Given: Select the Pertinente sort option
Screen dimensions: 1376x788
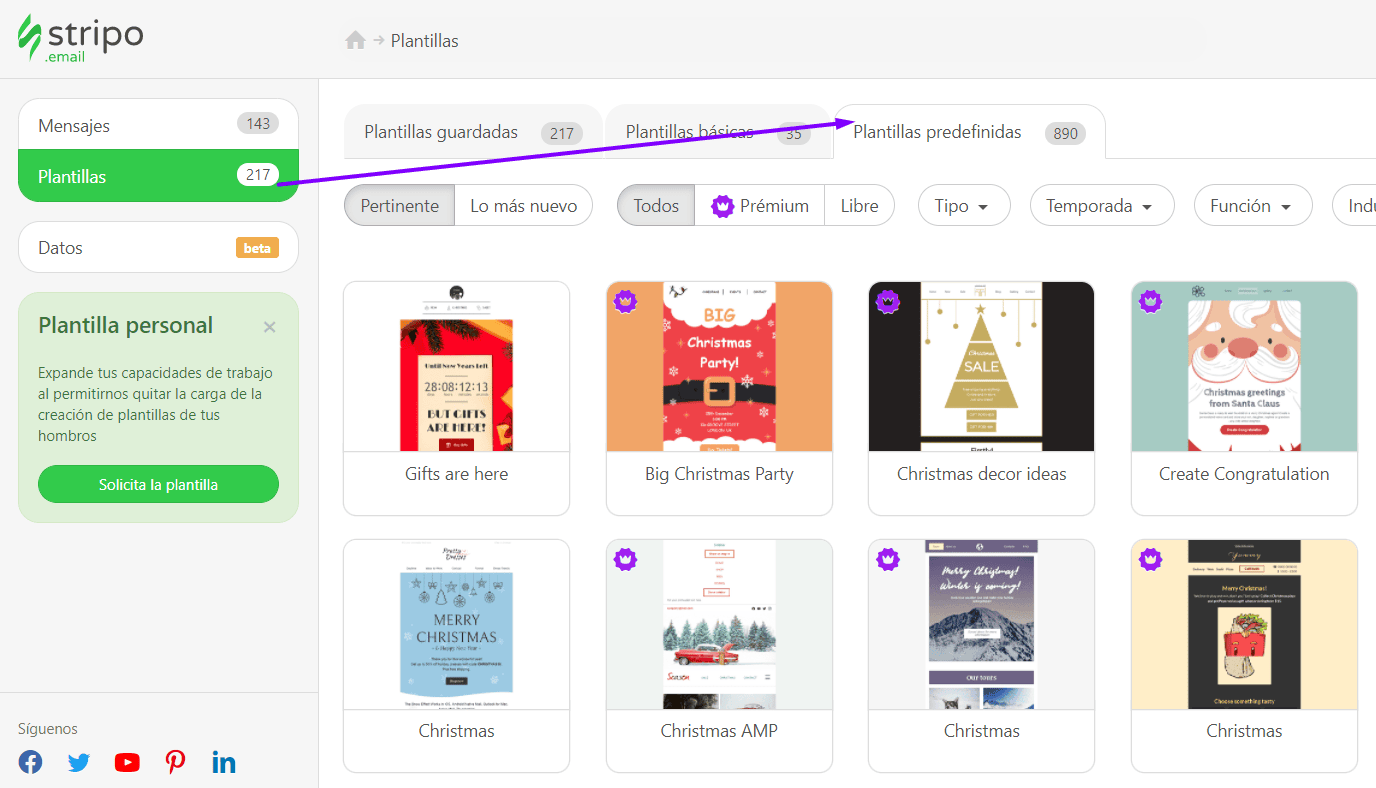Looking at the screenshot, I should click(399, 206).
